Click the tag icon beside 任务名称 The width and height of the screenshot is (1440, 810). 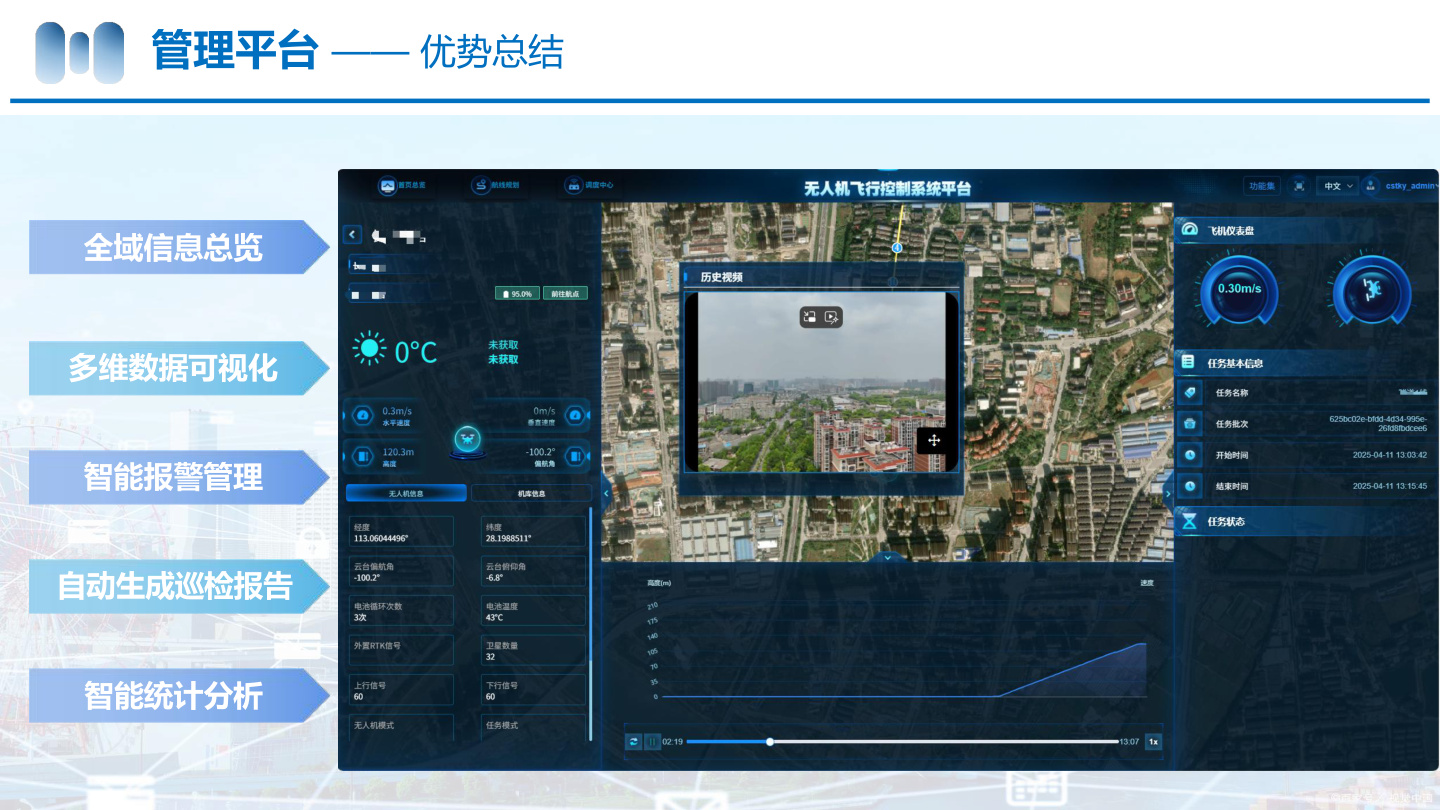(x=1189, y=393)
